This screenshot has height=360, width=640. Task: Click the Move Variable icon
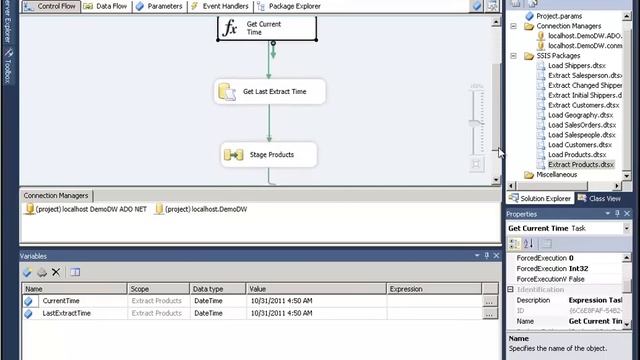(x=42, y=272)
